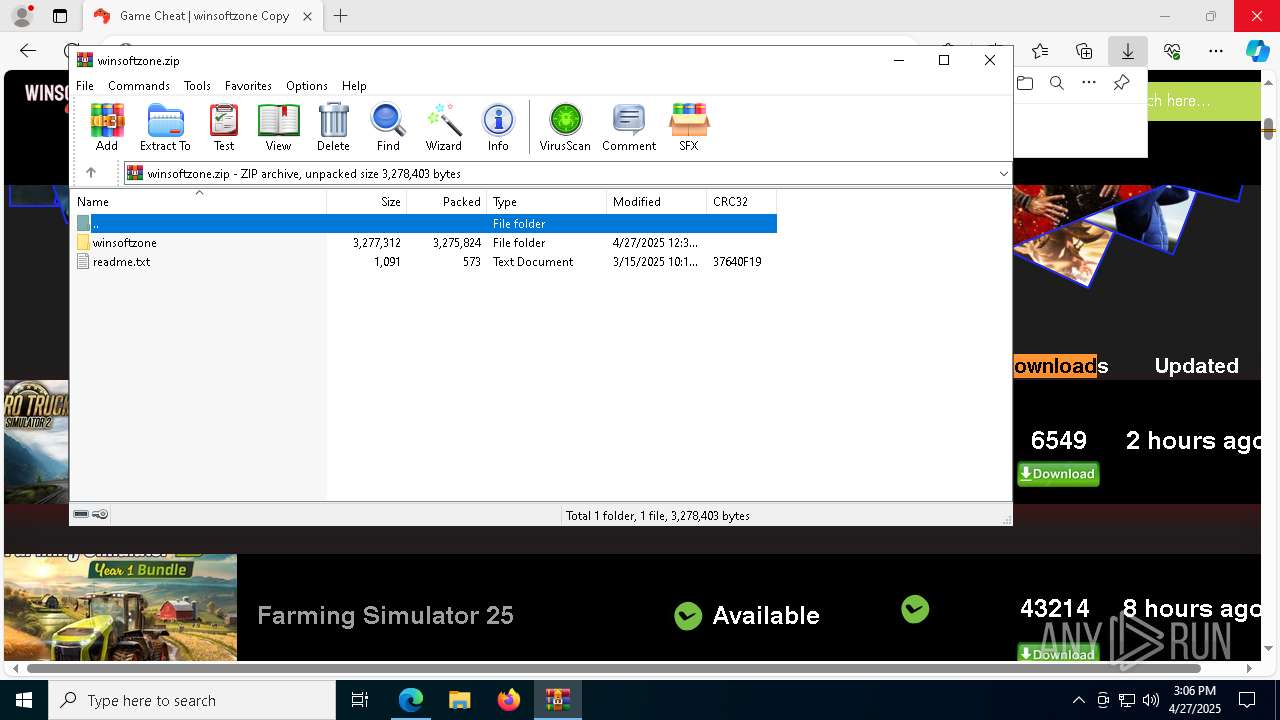The width and height of the screenshot is (1280, 720).
Task: Click the taskbar search box
Action: 192,700
